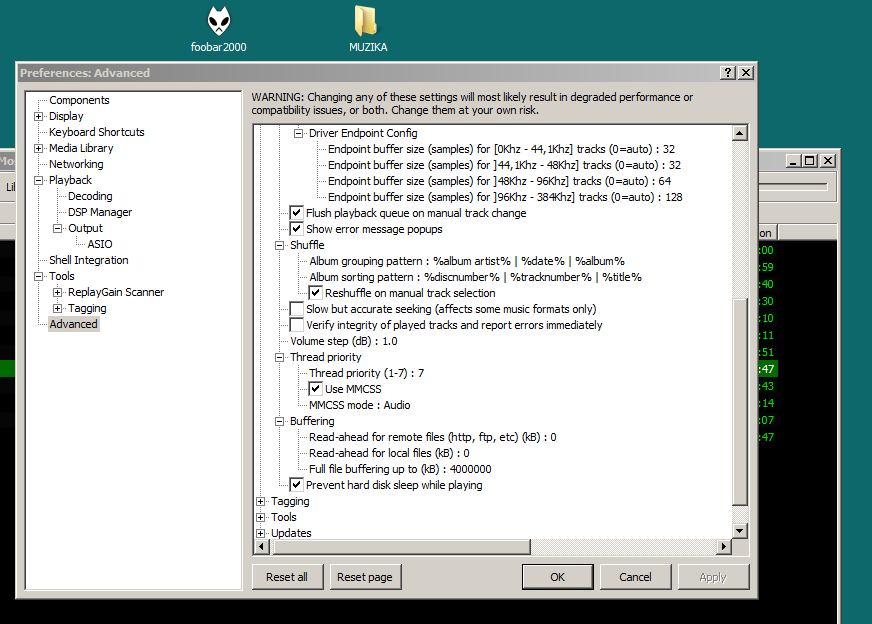Select the Album sorting pattern setting
Viewport: 872px width, 624px height.
pyautogui.click(x=475, y=278)
